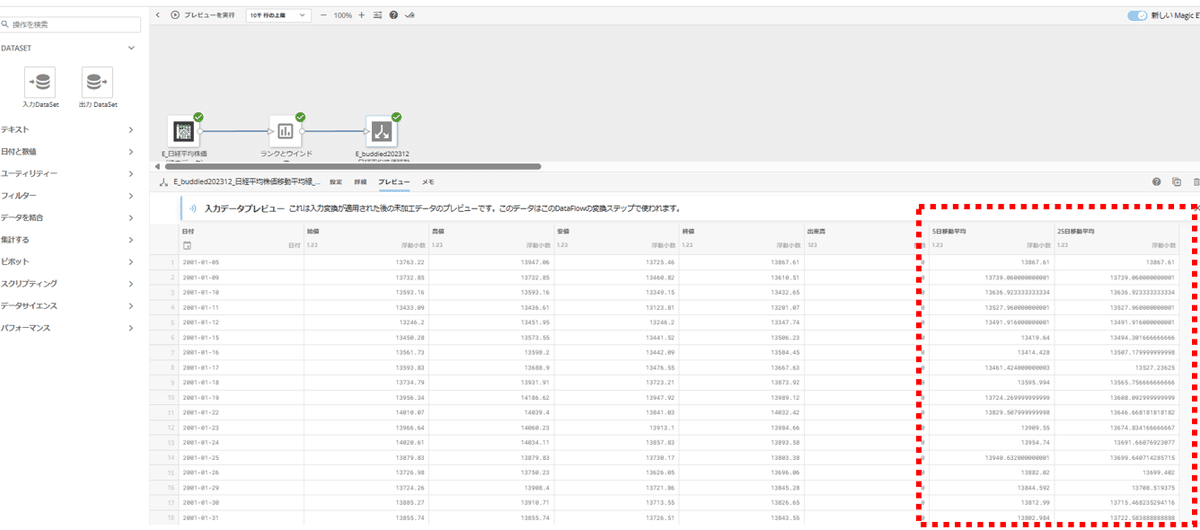Open the row limit dropdown
Viewport: 1200px width, 530px height.
click(x=278, y=16)
